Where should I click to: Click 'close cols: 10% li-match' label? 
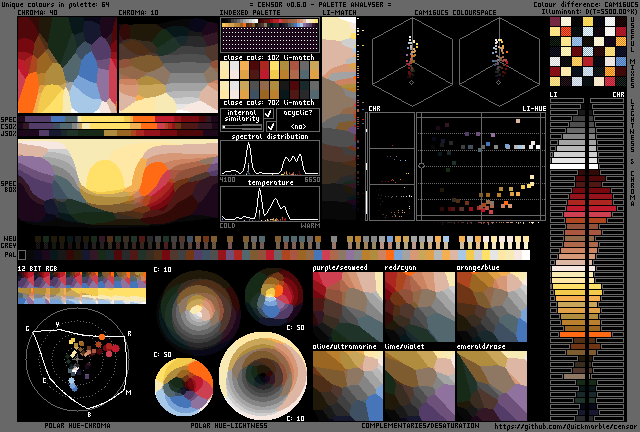[269, 57]
